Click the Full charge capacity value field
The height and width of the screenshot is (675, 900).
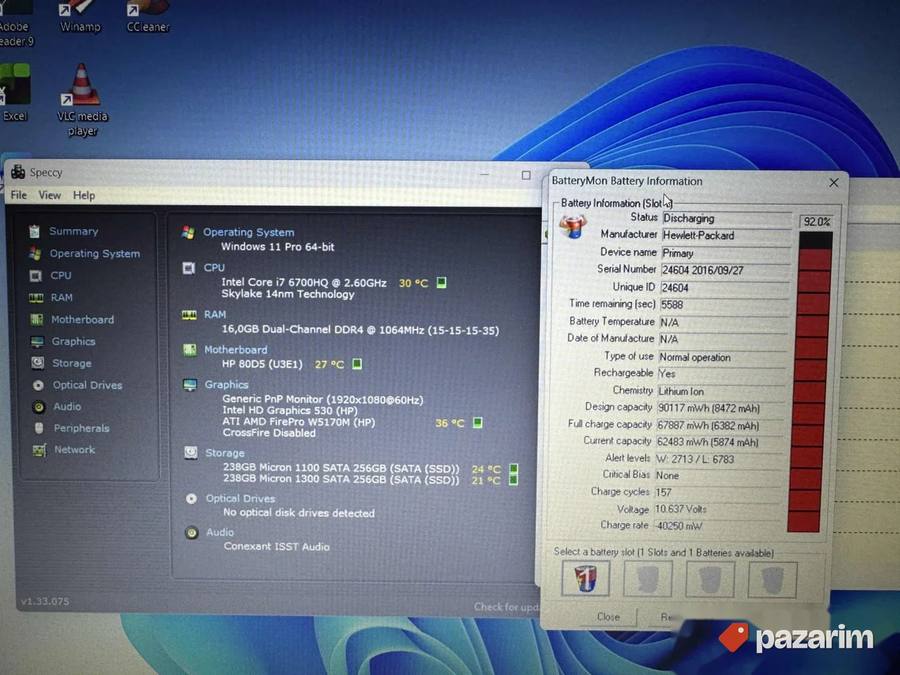pos(721,426)
